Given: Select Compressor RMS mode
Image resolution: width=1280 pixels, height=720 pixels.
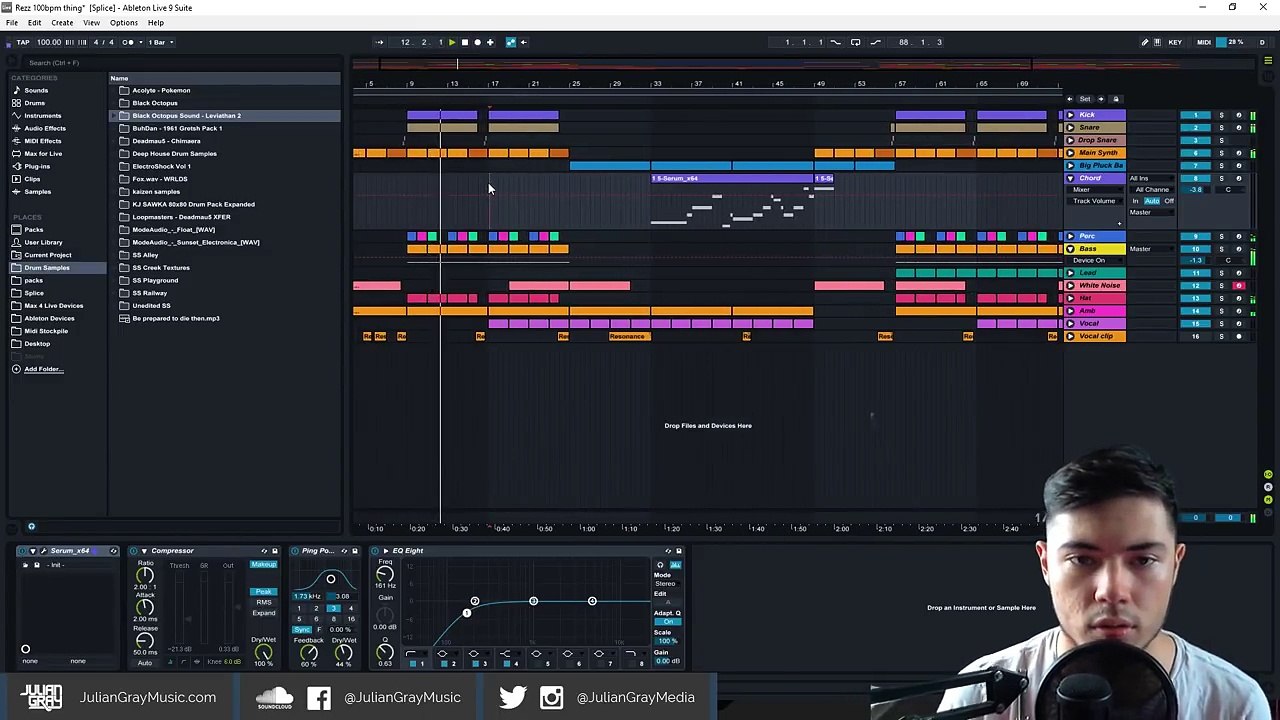Looking at the screenshot, I should (x=264, y=603).
